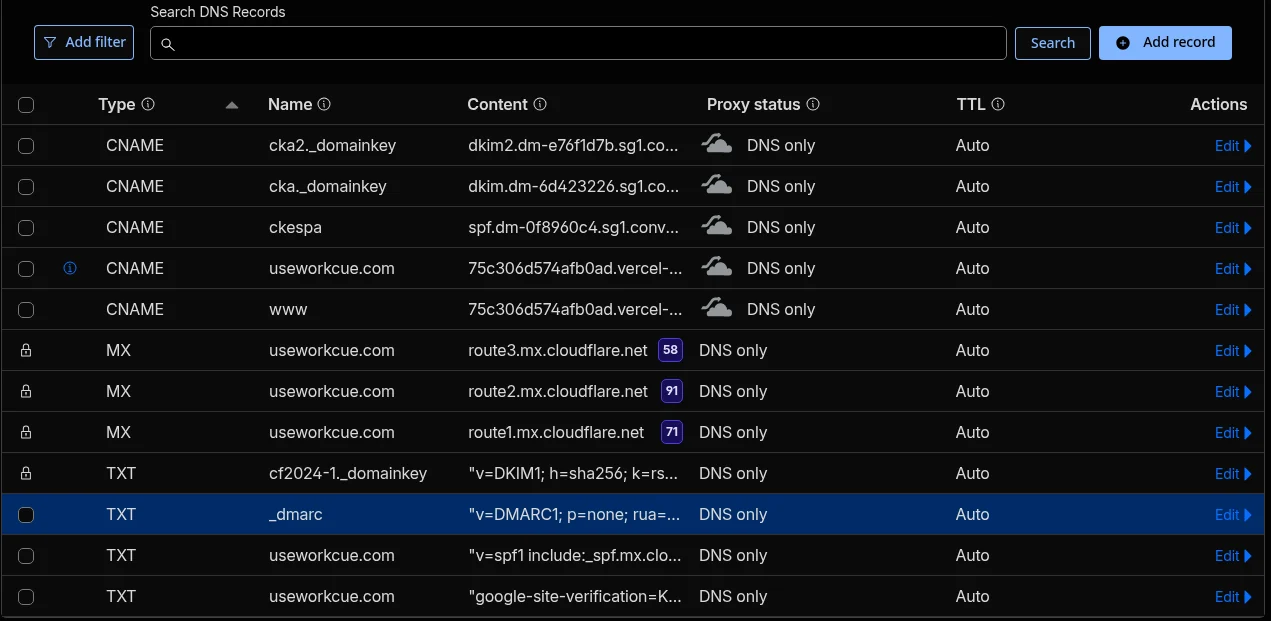Click cloud icon on cka._domainkey row

[x=716, y=185]
